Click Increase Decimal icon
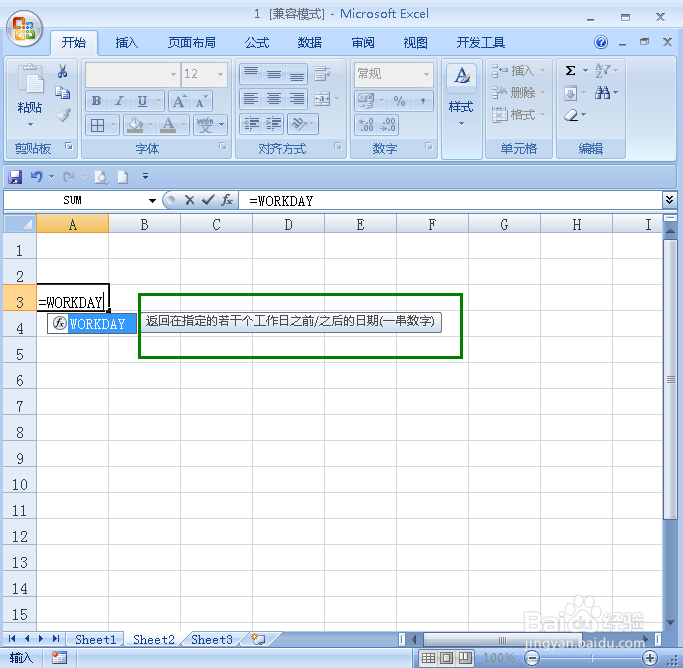The height and width of the screenshot is (668, 683). click(366, 125)
